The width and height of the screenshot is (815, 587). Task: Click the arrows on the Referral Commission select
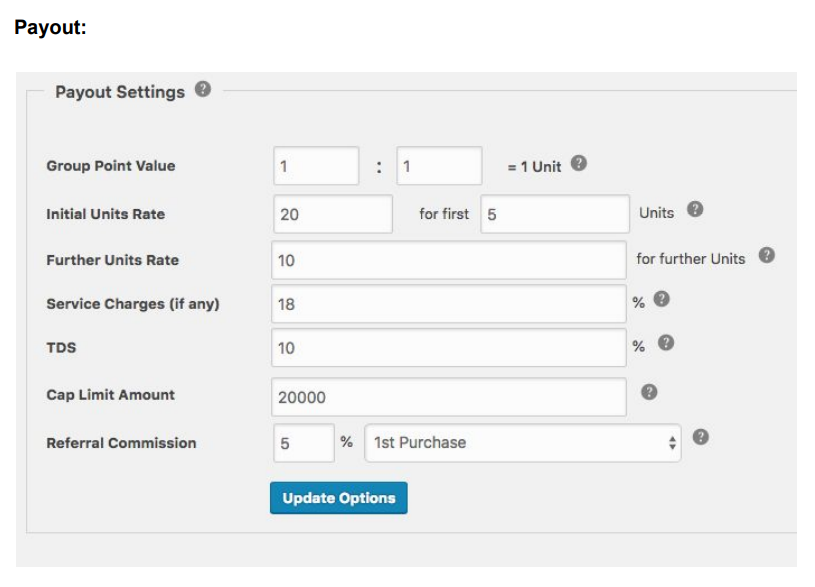pos(672,443)
